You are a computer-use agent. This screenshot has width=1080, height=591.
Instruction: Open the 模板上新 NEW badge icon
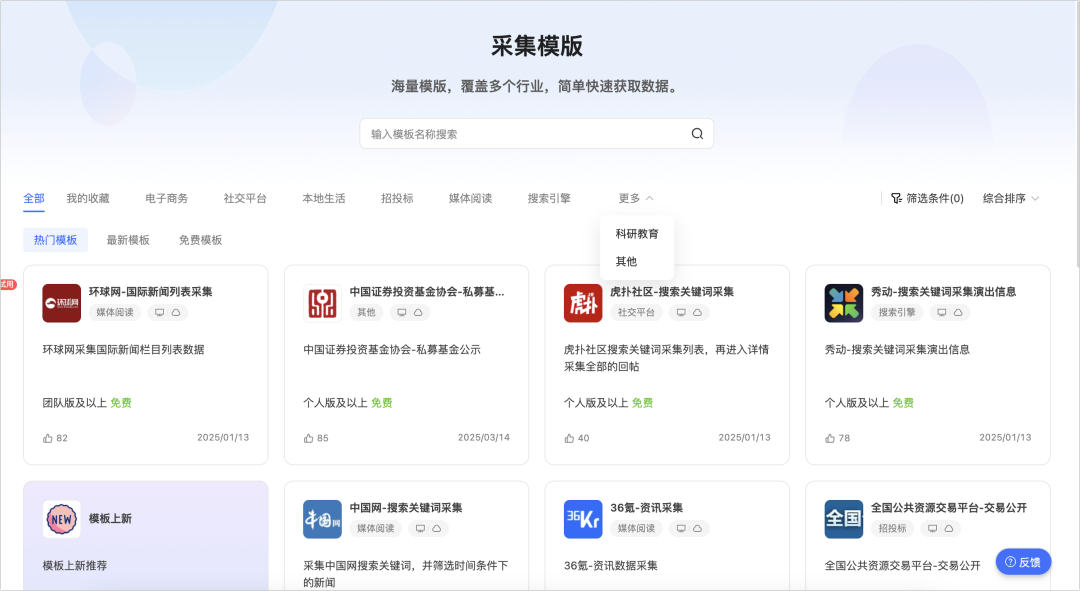pyautogui.click(x=61, y=519)
